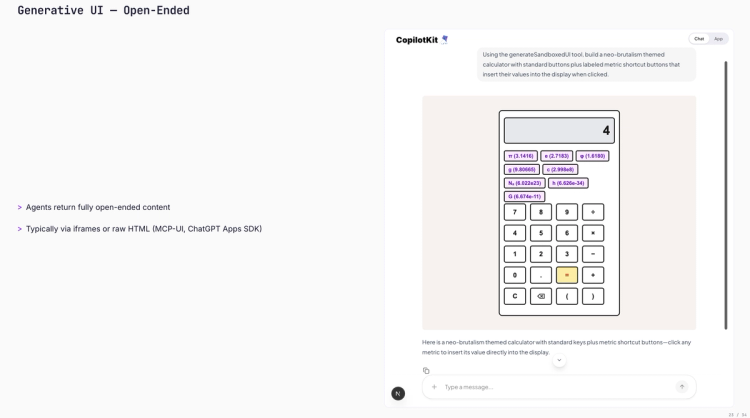
Task: Insert the G (6.674e-11) constant
Action: click(524, 196)
